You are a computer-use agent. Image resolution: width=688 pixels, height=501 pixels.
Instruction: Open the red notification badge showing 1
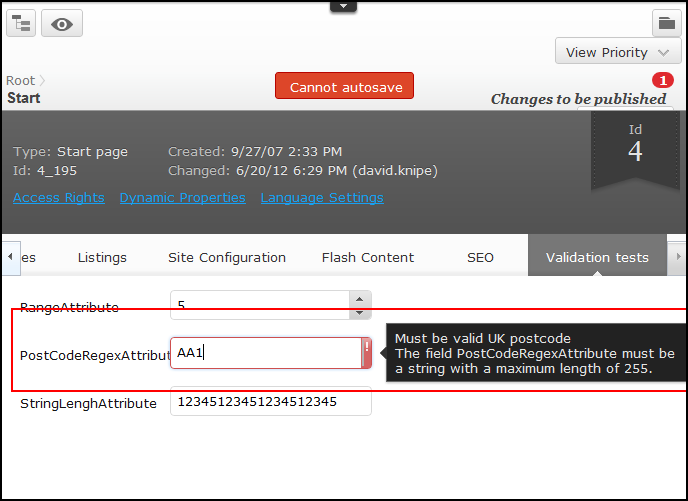(663, 80)
